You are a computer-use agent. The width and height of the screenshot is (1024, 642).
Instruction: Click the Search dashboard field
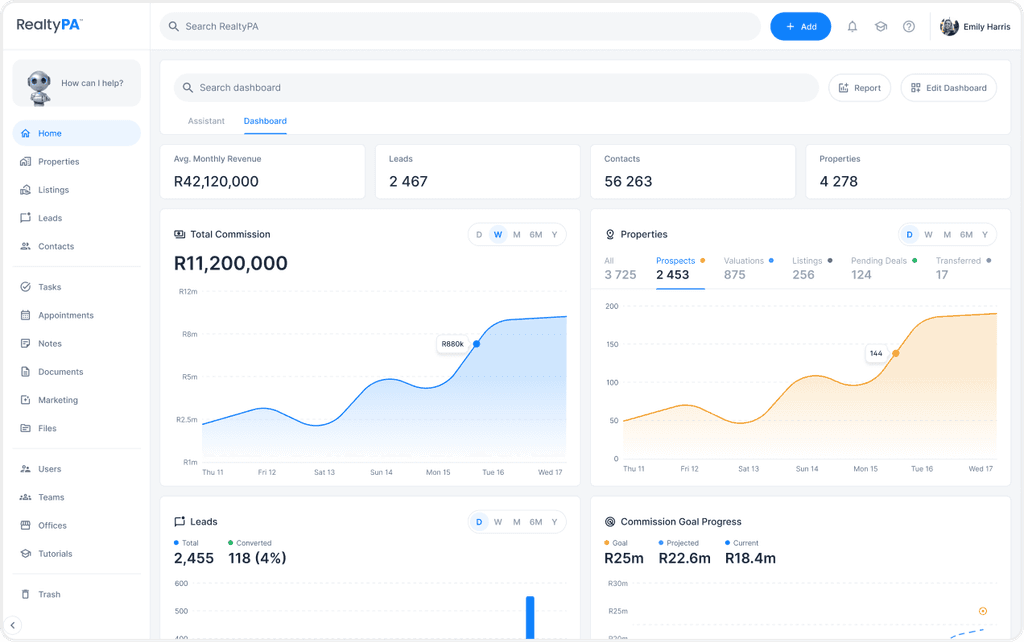click(496, 88)
